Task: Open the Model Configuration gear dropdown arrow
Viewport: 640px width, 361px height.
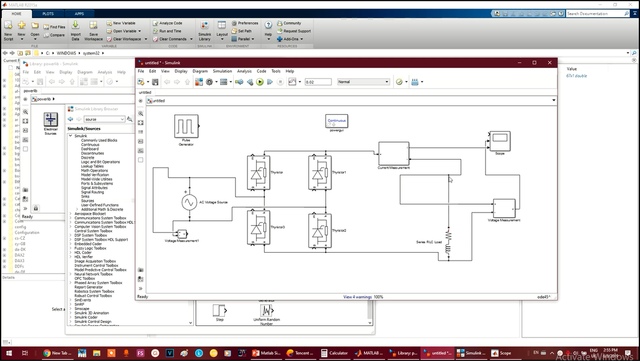Action: pos(216,82)
